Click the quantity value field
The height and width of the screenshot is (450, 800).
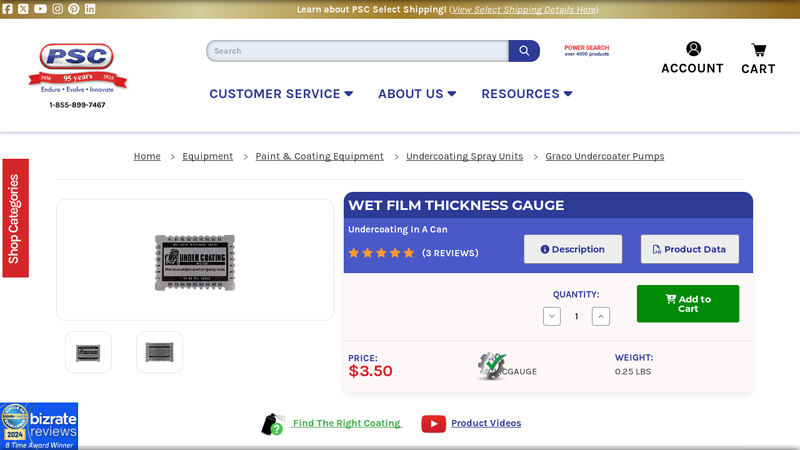[x=577, y=316]
